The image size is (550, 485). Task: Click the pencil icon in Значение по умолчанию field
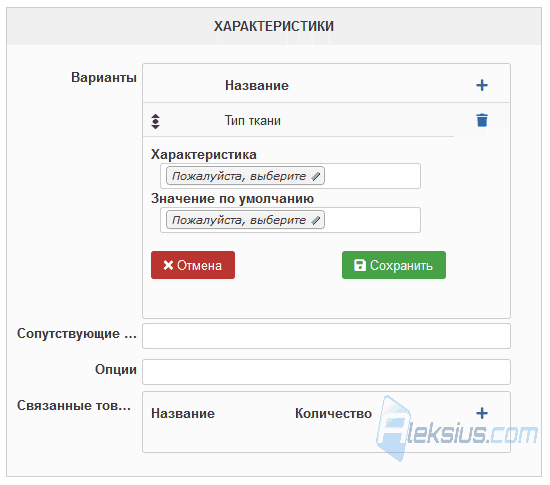tap(316, 220)
